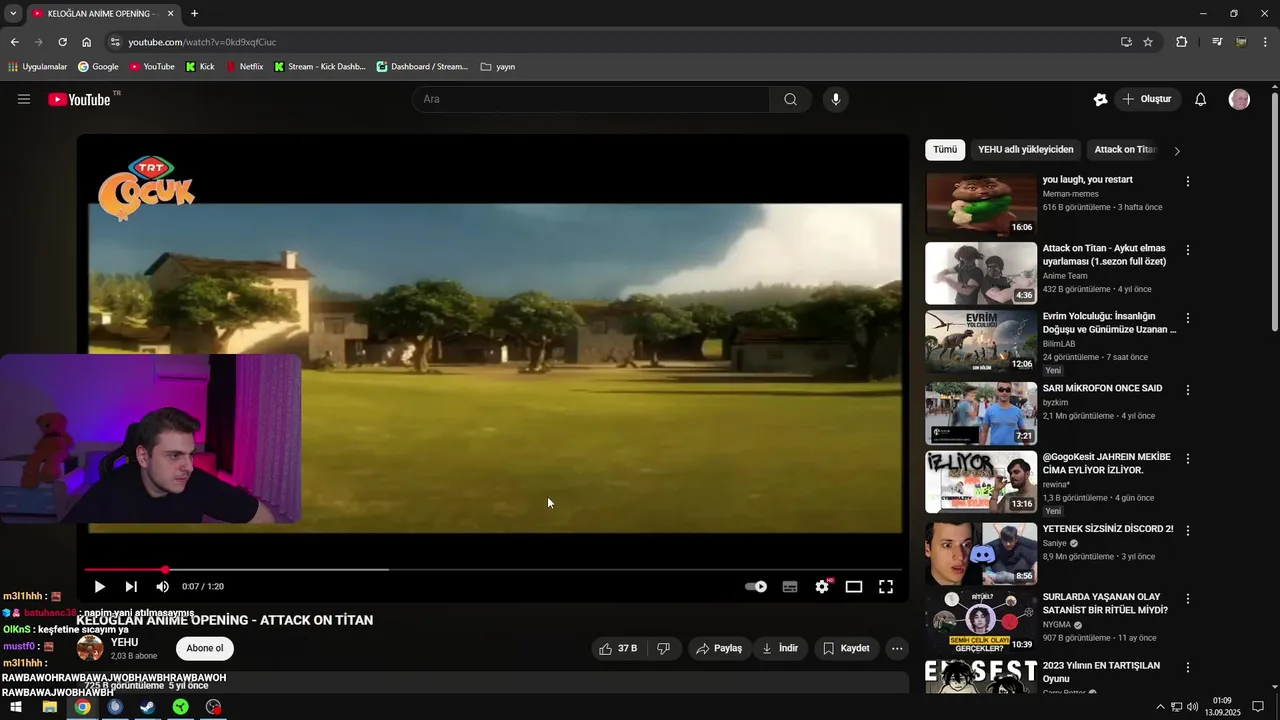Screen dimensions: 1280x720
Task: Switch to theater mode
Action: [854, 587]
